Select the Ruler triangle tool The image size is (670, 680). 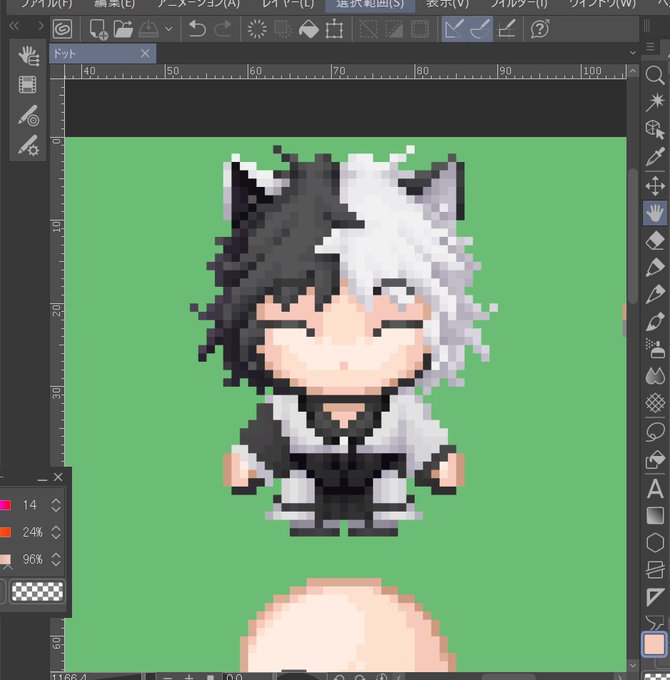pyautogui.click(x=655, y=597)
